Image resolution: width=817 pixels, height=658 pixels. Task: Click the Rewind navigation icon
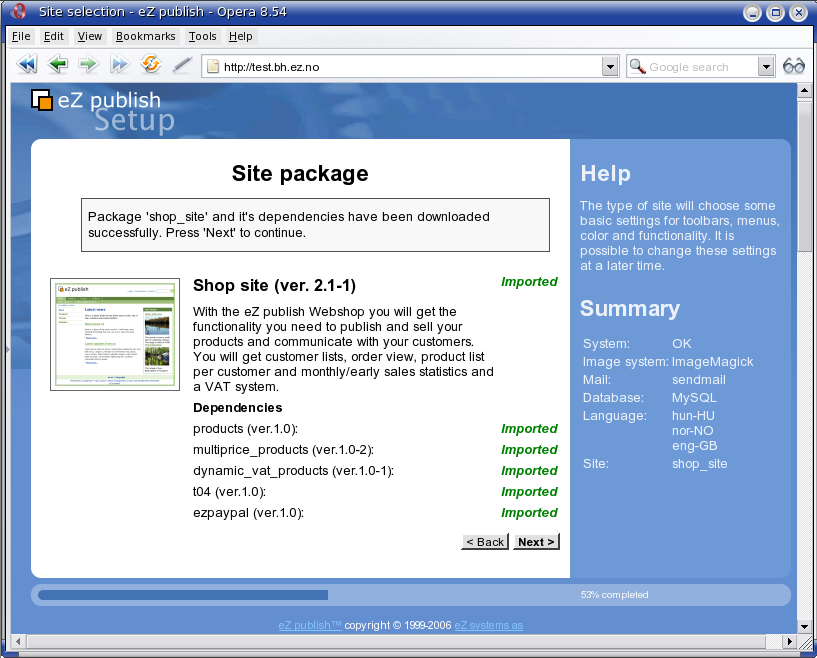pos(27,65)
